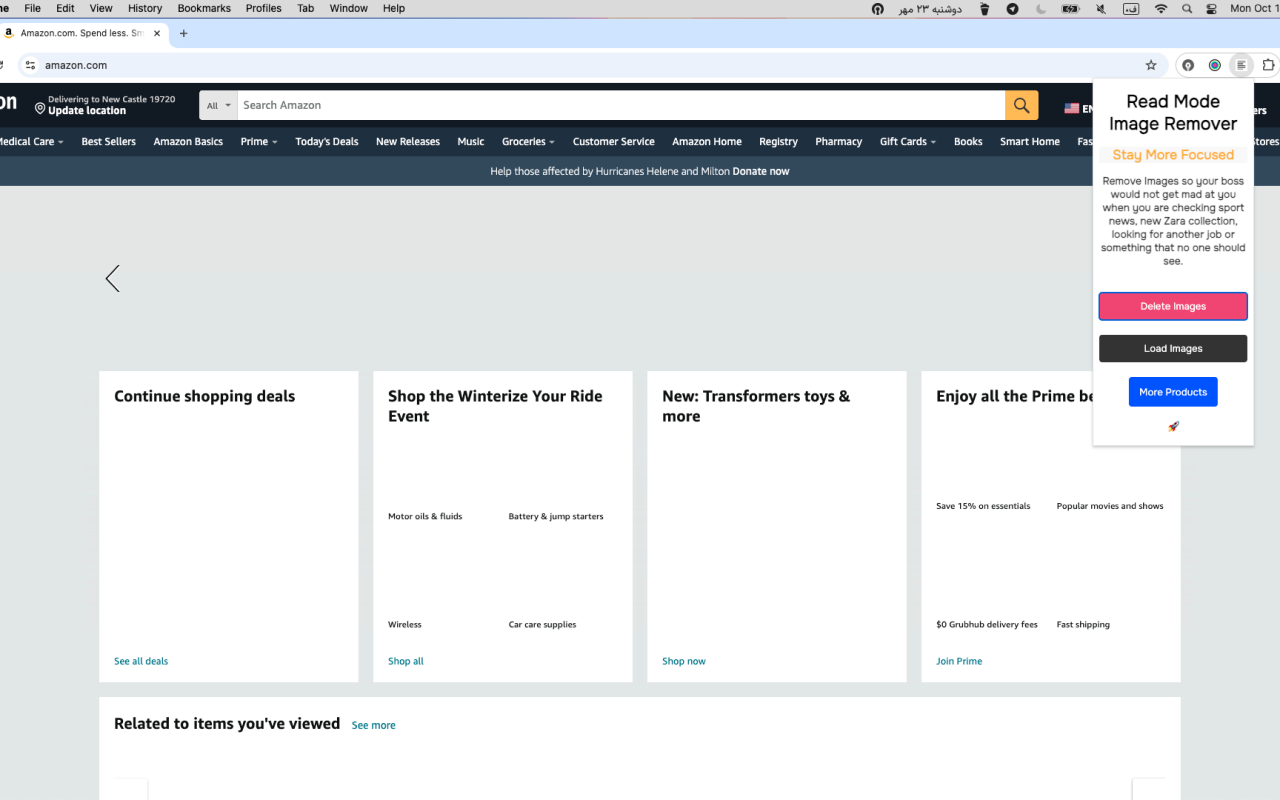Open Wi-Fi status in the menu bar
The height and width of the screenshot is (800, 1280).
(x=1160, y=9)
